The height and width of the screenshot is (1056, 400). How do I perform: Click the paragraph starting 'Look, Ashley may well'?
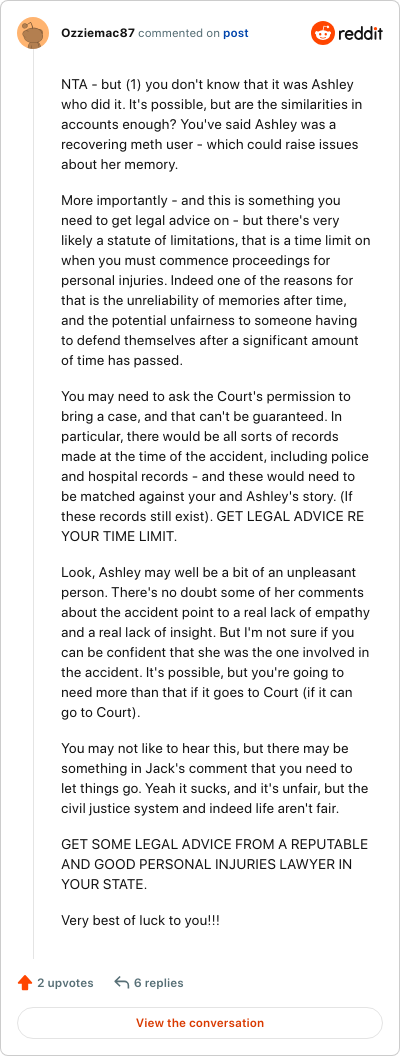tap(215, 643)
